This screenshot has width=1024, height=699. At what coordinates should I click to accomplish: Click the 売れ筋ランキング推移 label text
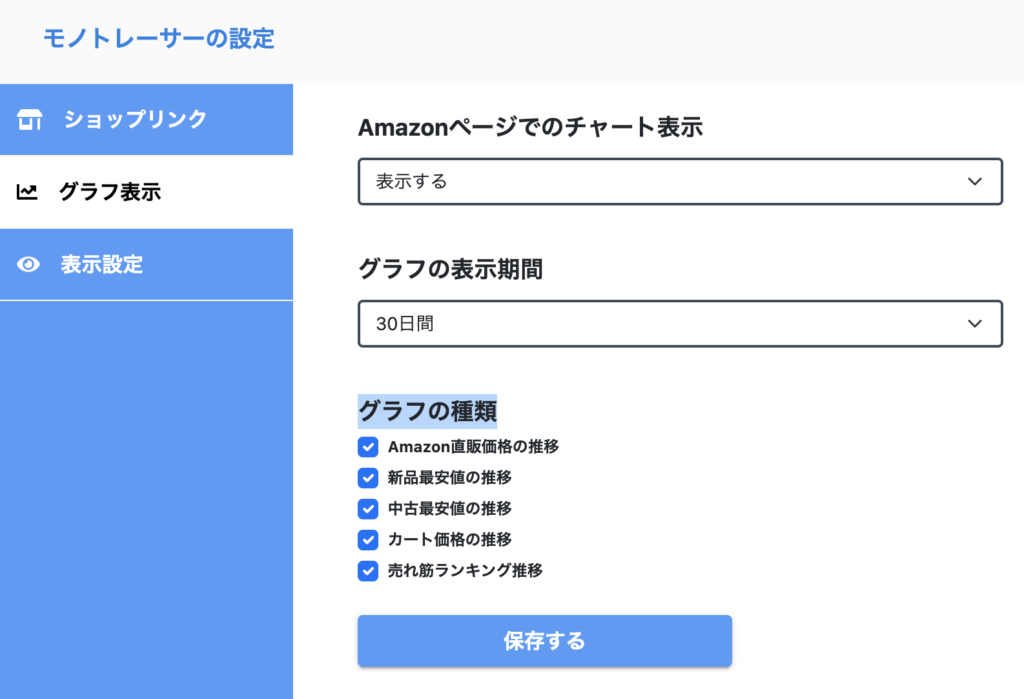(465, 571)
